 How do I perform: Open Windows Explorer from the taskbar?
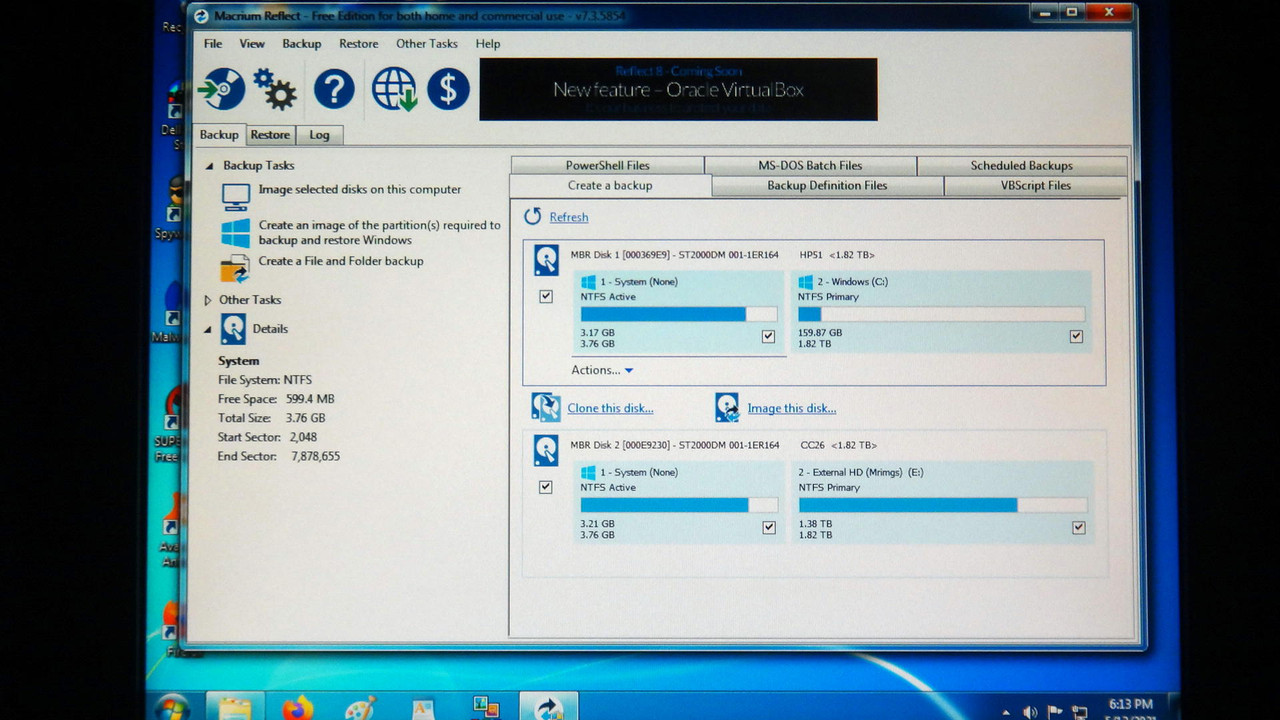236,708
